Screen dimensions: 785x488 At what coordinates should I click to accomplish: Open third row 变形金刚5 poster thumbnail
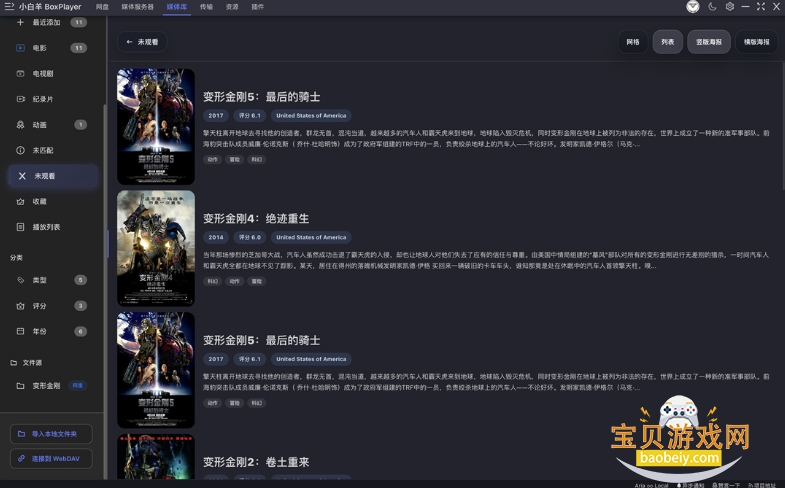tap(156, 370)
